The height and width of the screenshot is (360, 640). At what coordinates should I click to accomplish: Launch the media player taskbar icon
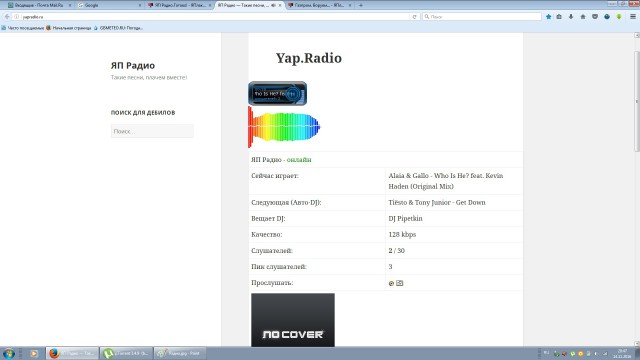coord(34,353)
